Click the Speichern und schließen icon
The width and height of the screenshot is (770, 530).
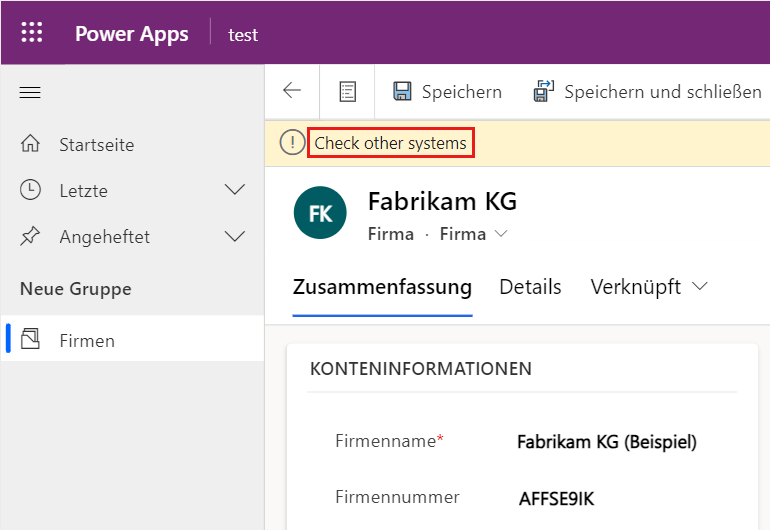pyautogui.click(x=544, y=91)
